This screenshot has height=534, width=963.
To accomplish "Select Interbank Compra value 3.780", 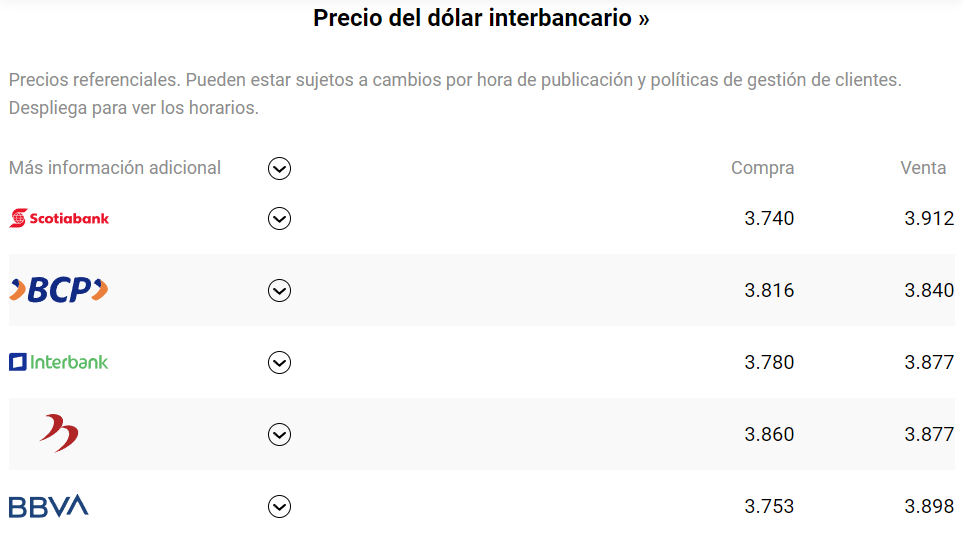I will click(x=769, y=362).
